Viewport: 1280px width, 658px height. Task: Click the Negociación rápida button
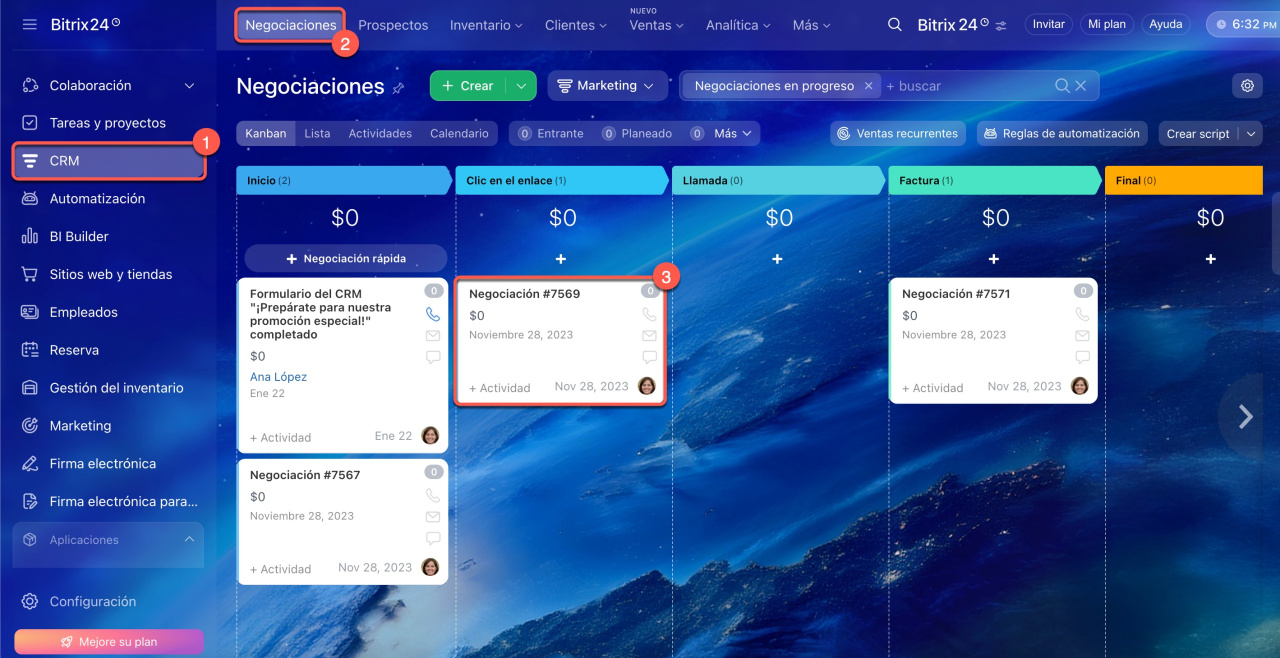346,258
